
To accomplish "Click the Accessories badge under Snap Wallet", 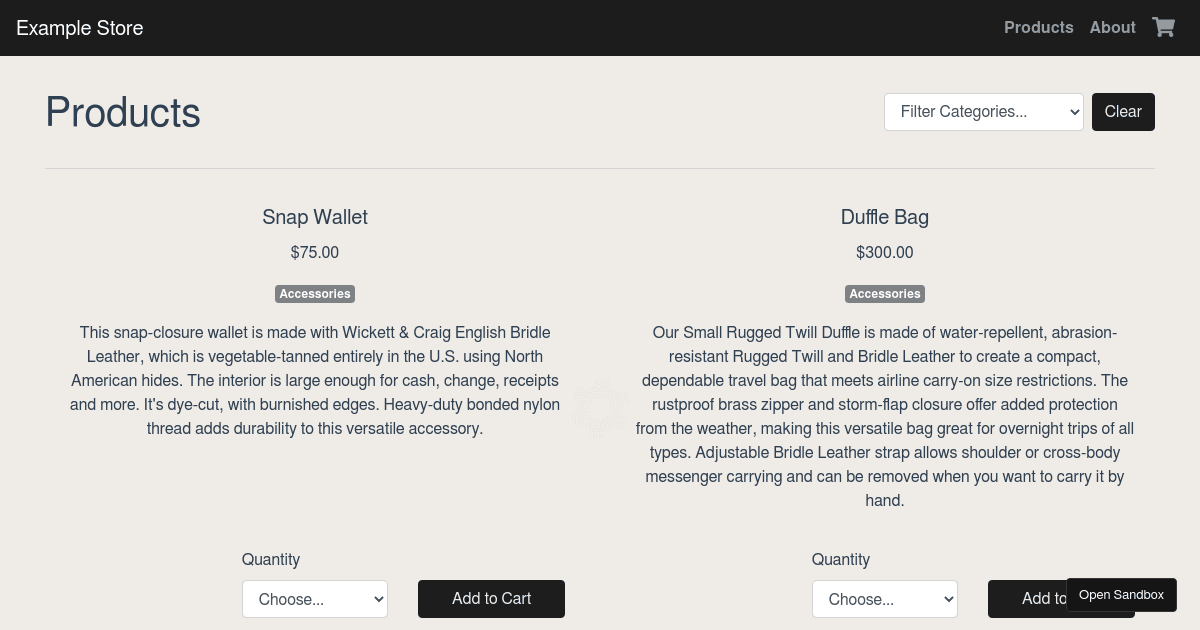I will [x=315, y=294].
